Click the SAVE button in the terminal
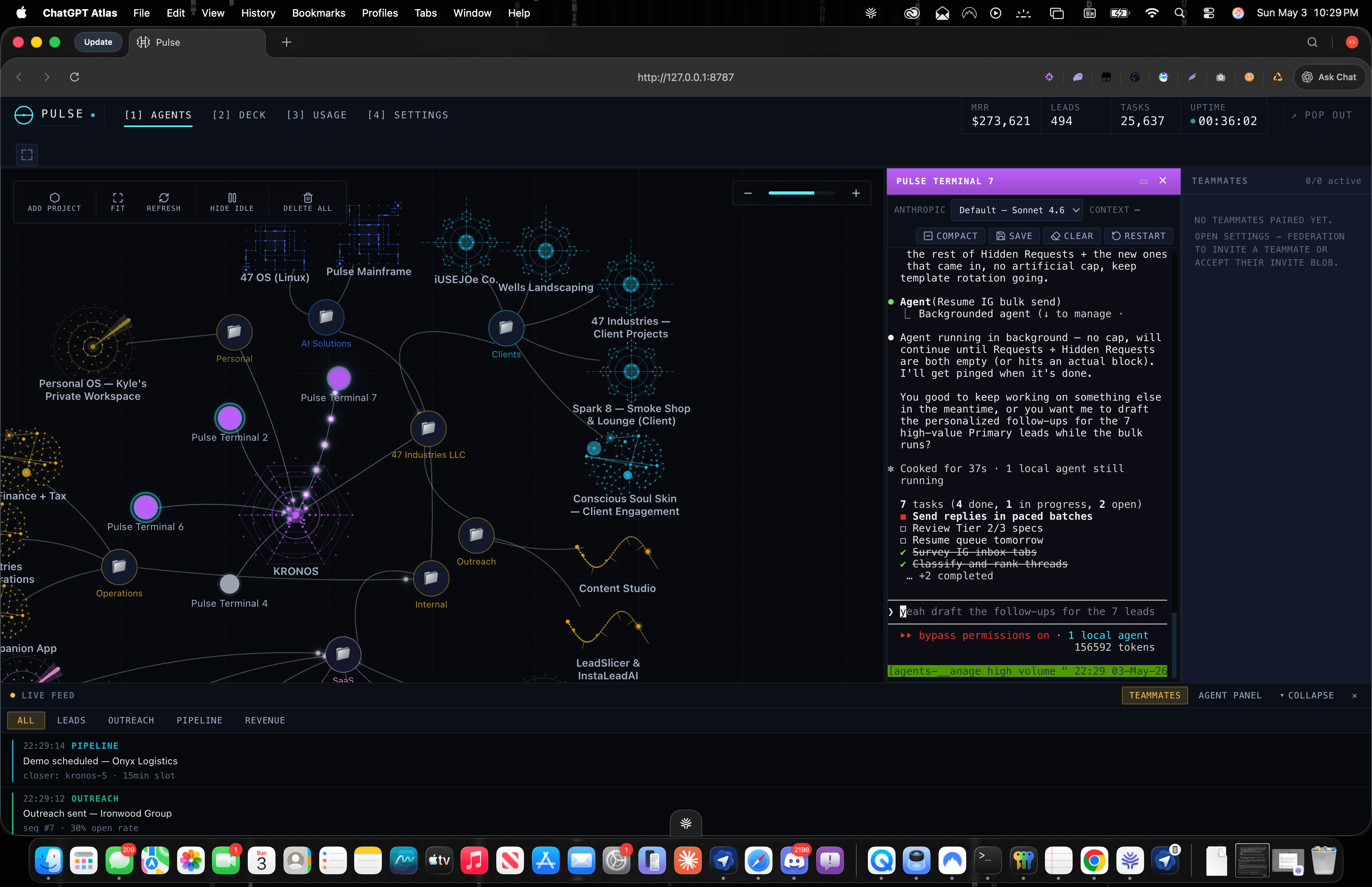The image size is (1372, 887). [x=1014, y=236]
